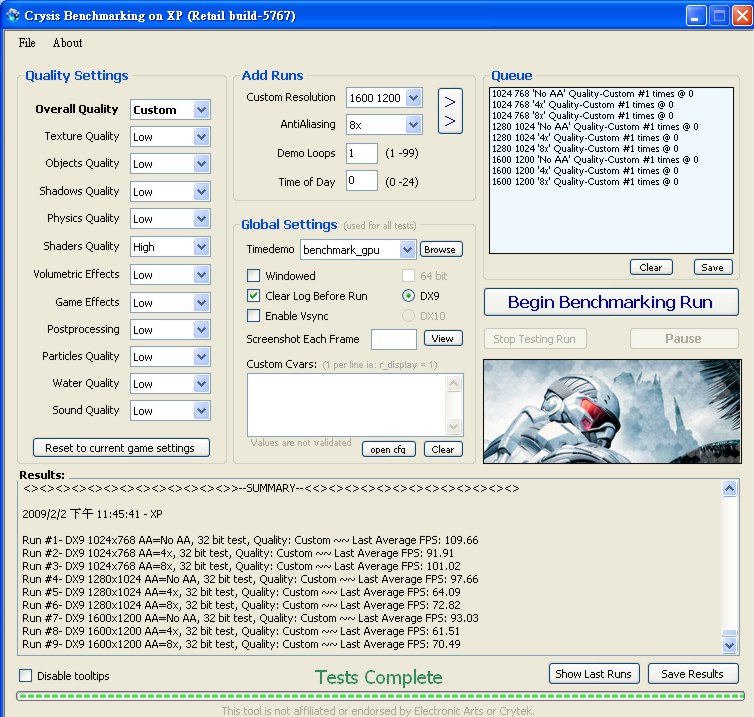Select queue row "1024 768 'No AA' Quality-Custom"
This screenshot has height=717, width=754.
point(592,94)
